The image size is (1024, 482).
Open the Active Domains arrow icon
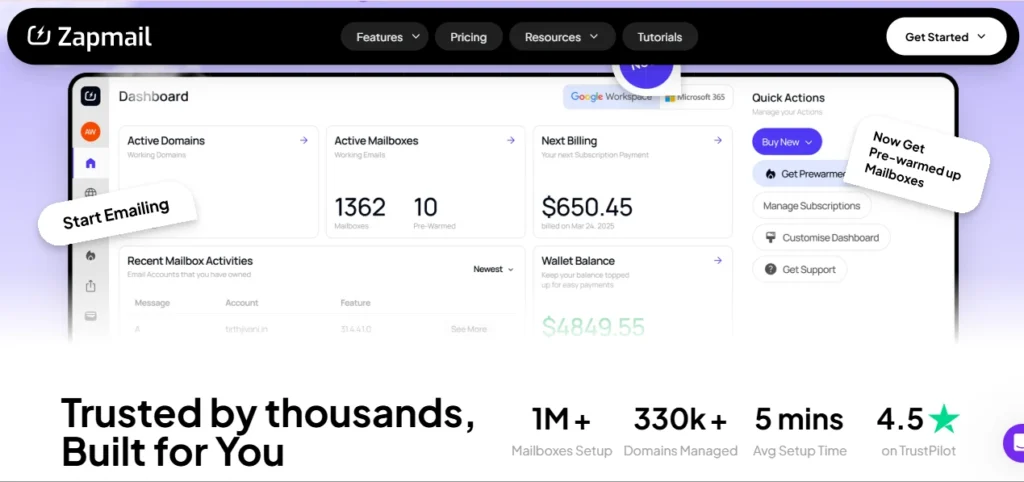pyautogui.click(x=304, y=140)
